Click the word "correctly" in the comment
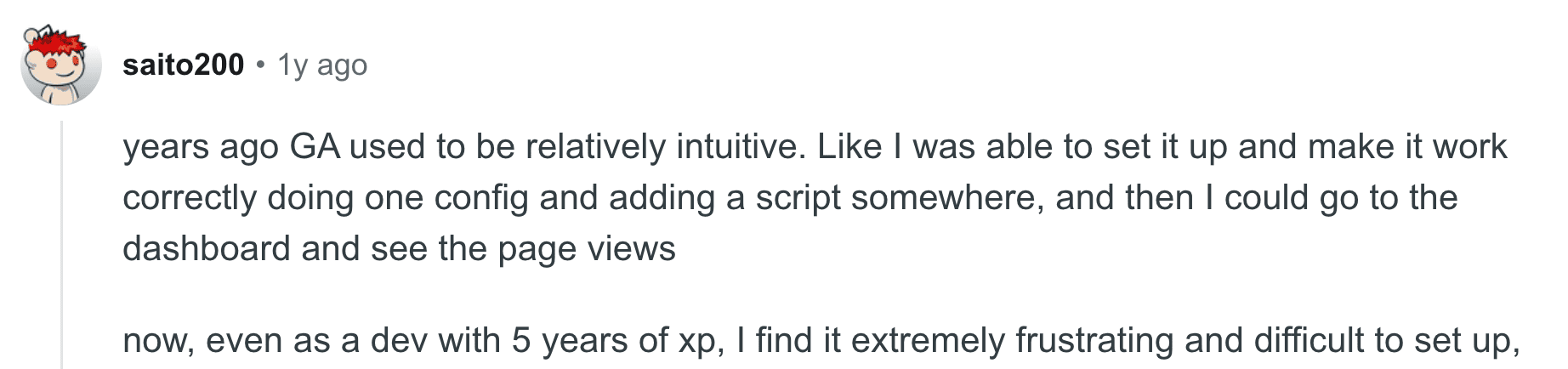This screenshot has width=1568, height=369. pyautogui.click(x=190, y=198)
